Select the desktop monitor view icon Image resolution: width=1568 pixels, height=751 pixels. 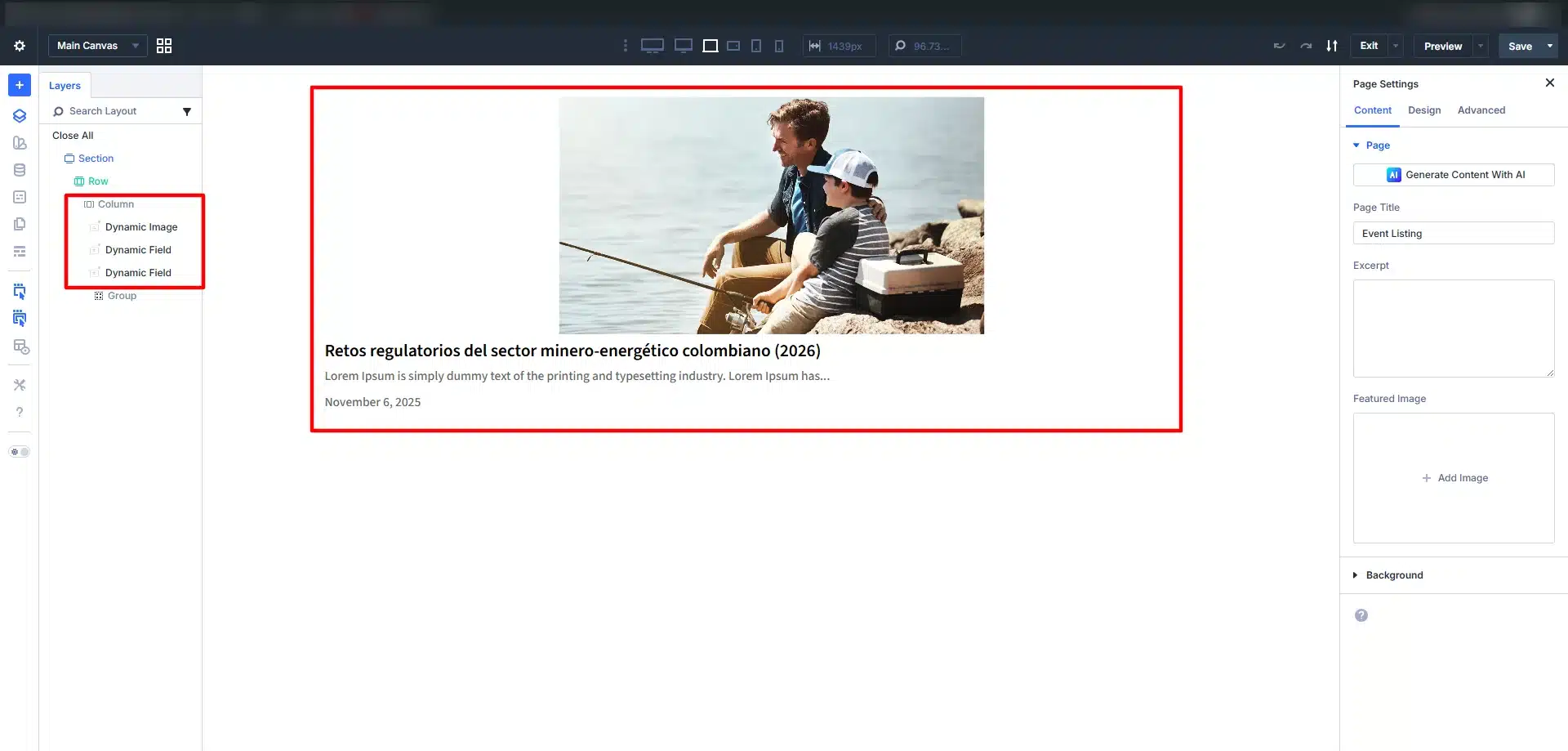coord(684,46)
